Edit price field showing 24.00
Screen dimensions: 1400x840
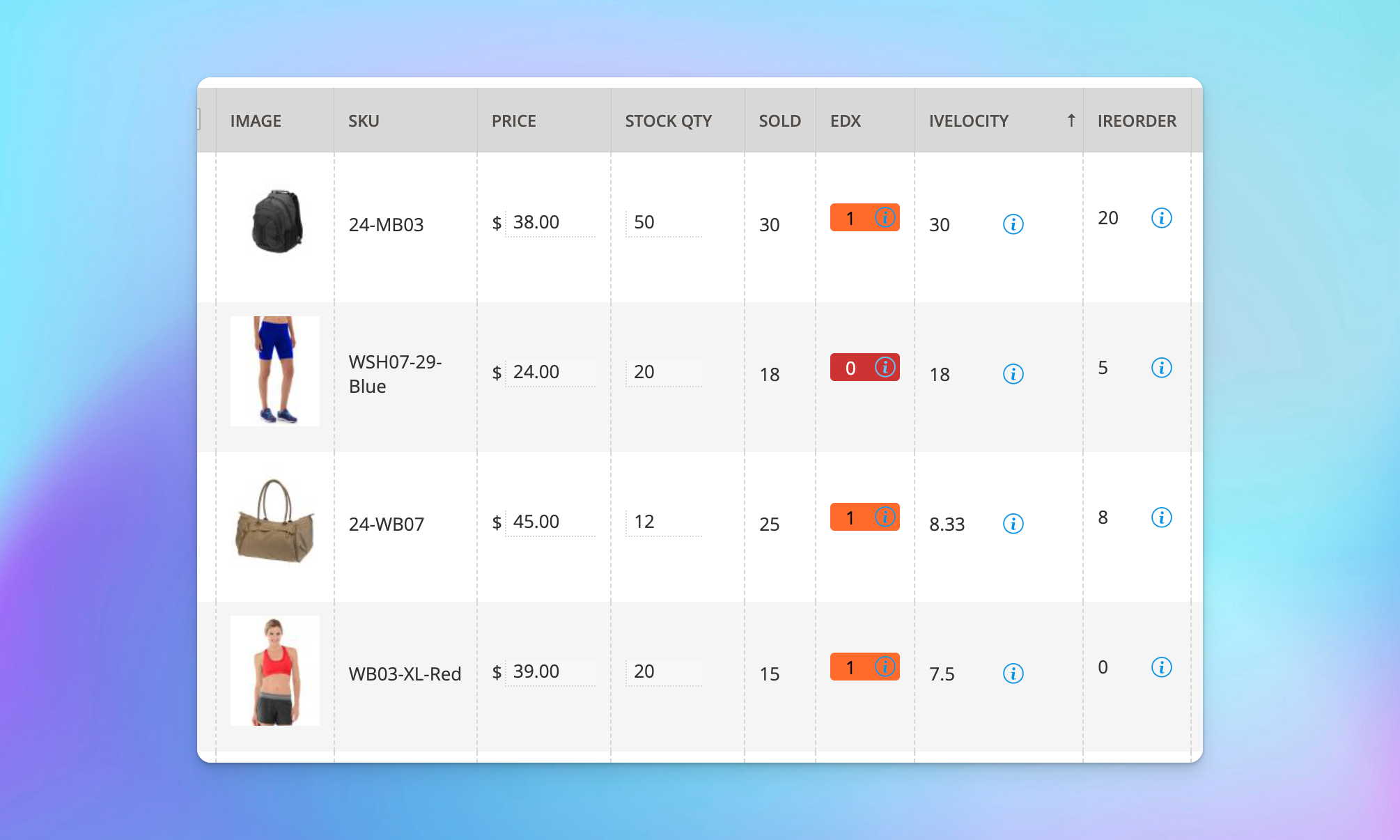click(x=550, y=373)
